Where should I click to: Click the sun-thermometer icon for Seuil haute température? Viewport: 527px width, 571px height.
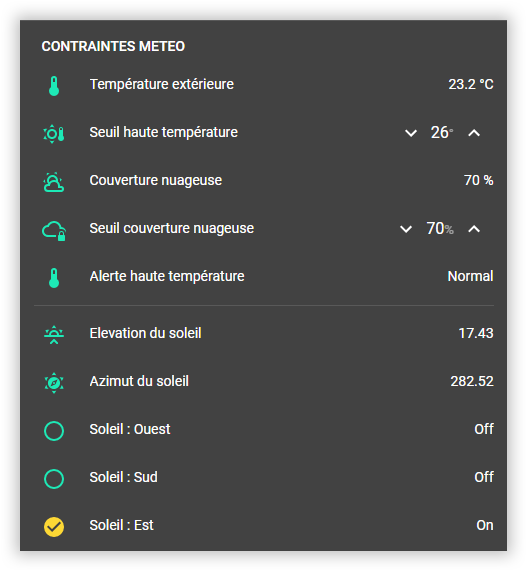(54, 134)
